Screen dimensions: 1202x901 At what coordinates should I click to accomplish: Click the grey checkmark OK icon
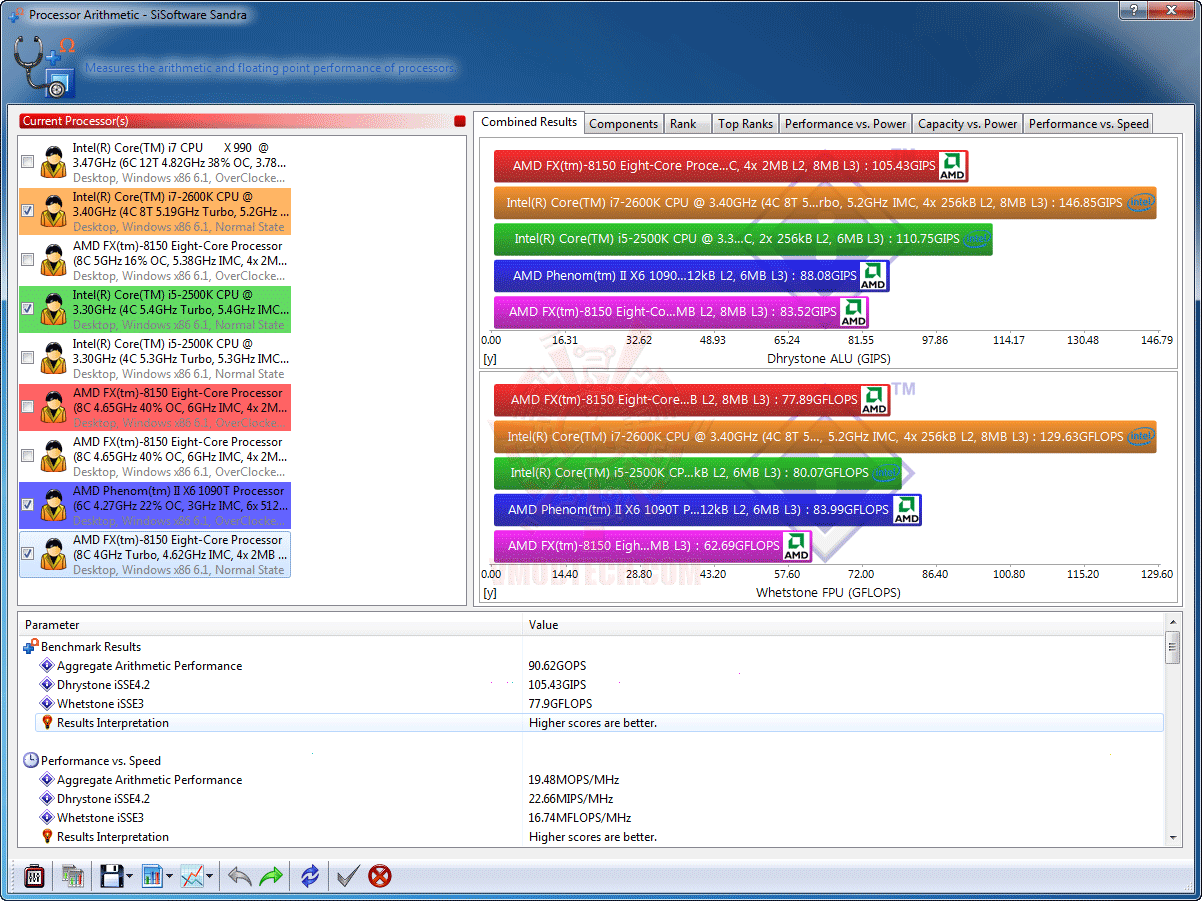[x=348, y=877]
